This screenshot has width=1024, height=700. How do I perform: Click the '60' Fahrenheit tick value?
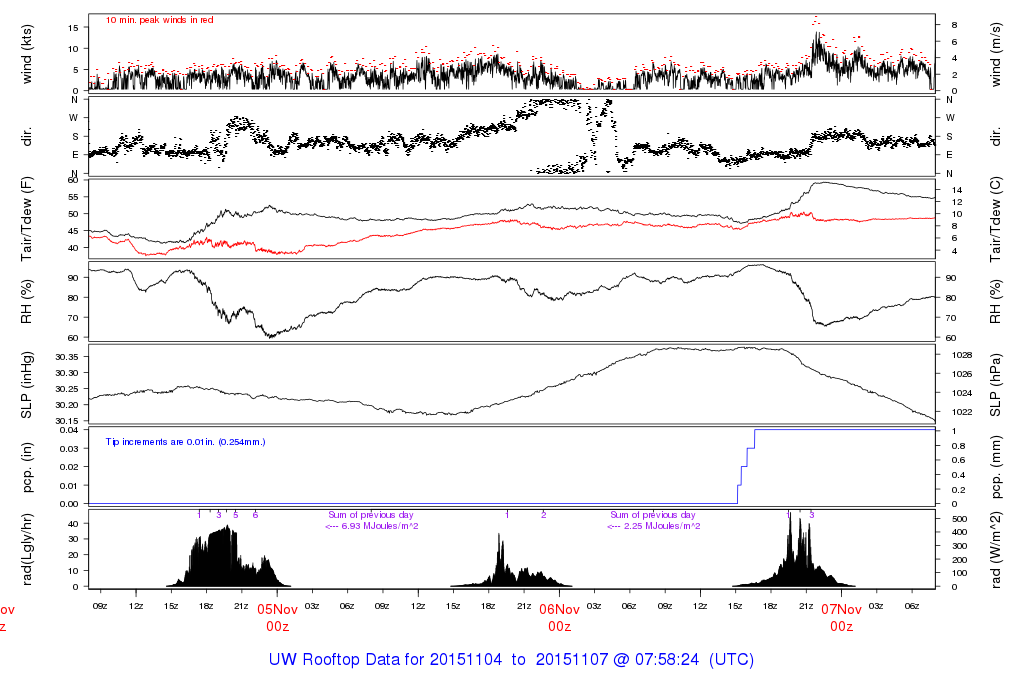tap(73, 180)
